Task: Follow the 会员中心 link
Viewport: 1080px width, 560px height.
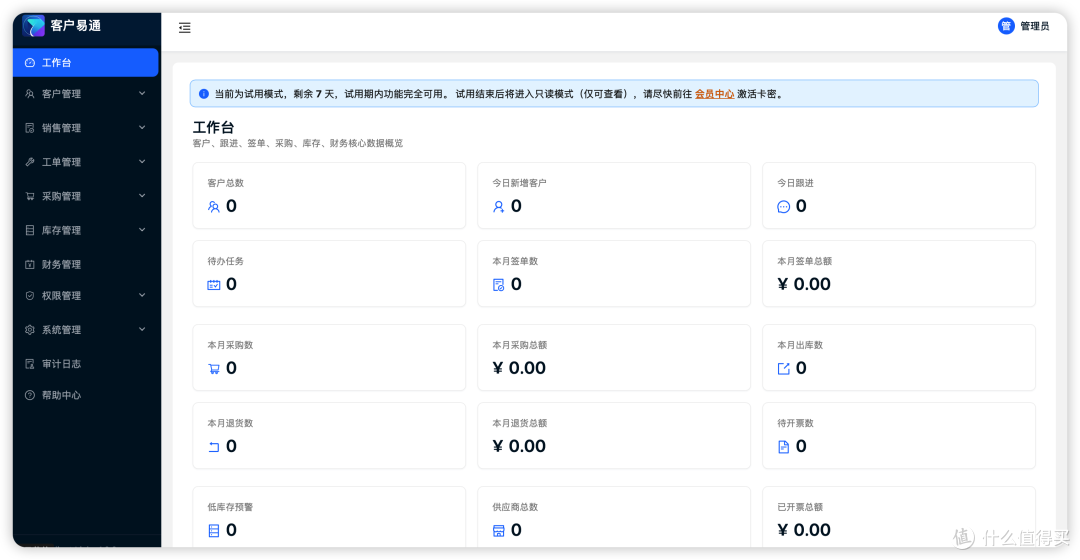Action: coord(714,94)
